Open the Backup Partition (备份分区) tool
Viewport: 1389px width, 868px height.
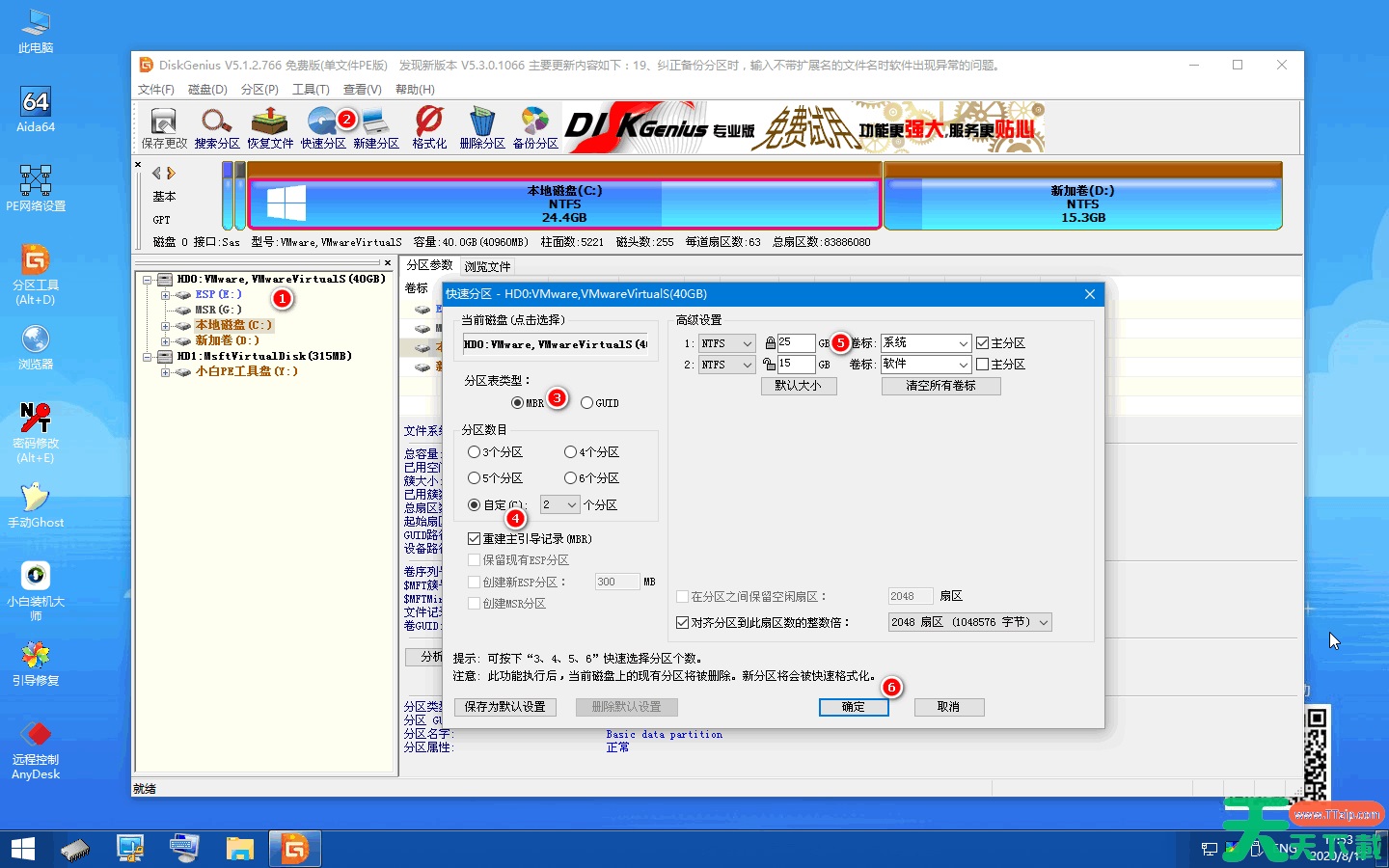pyautogui.click(x=535, y=127)
